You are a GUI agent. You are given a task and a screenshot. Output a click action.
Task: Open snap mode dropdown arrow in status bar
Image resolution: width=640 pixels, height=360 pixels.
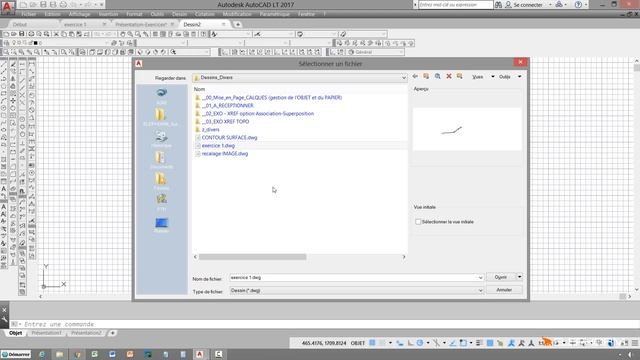pos(391,343)
